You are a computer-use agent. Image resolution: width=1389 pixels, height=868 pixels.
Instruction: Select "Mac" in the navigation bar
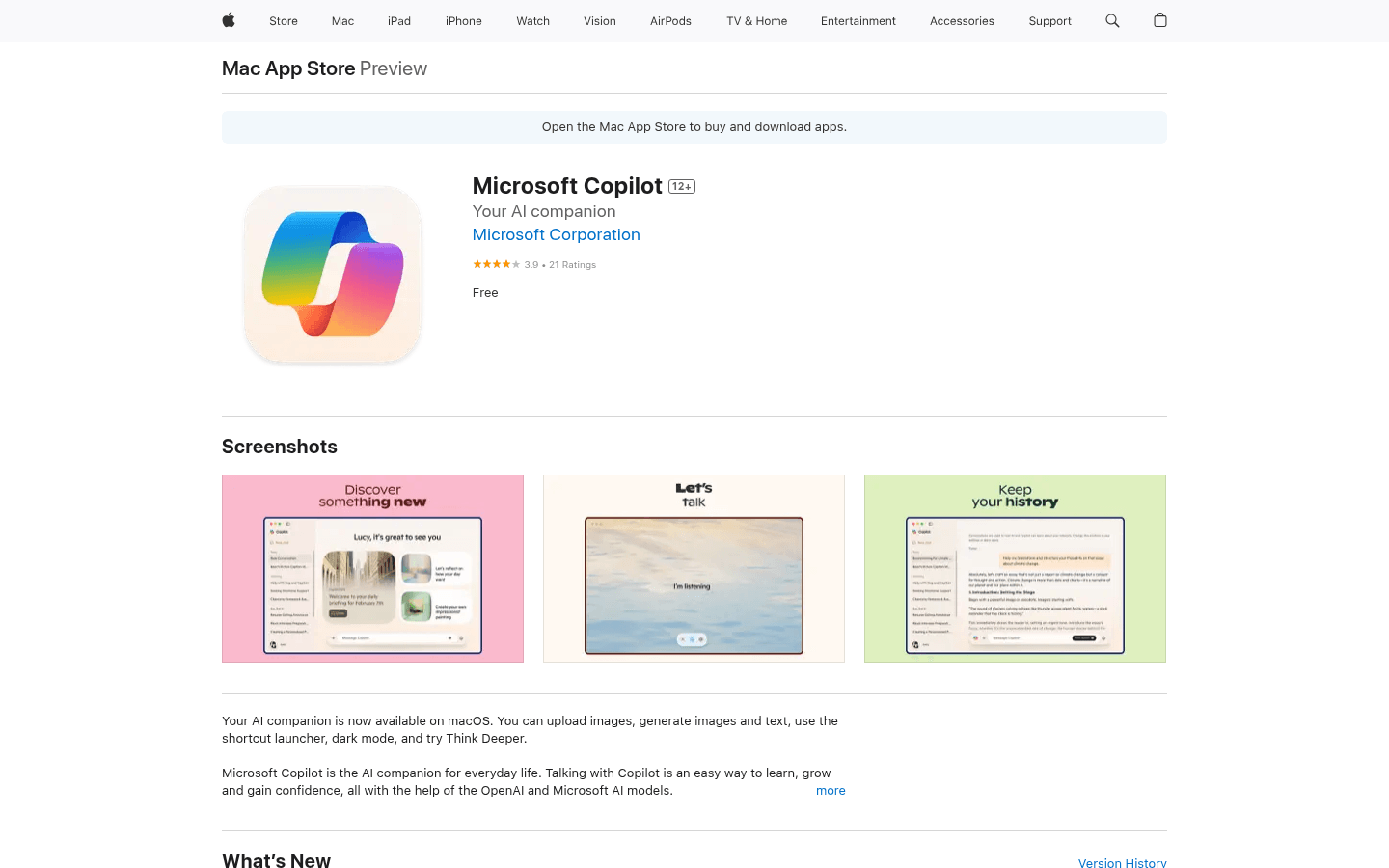click(342, 20)
